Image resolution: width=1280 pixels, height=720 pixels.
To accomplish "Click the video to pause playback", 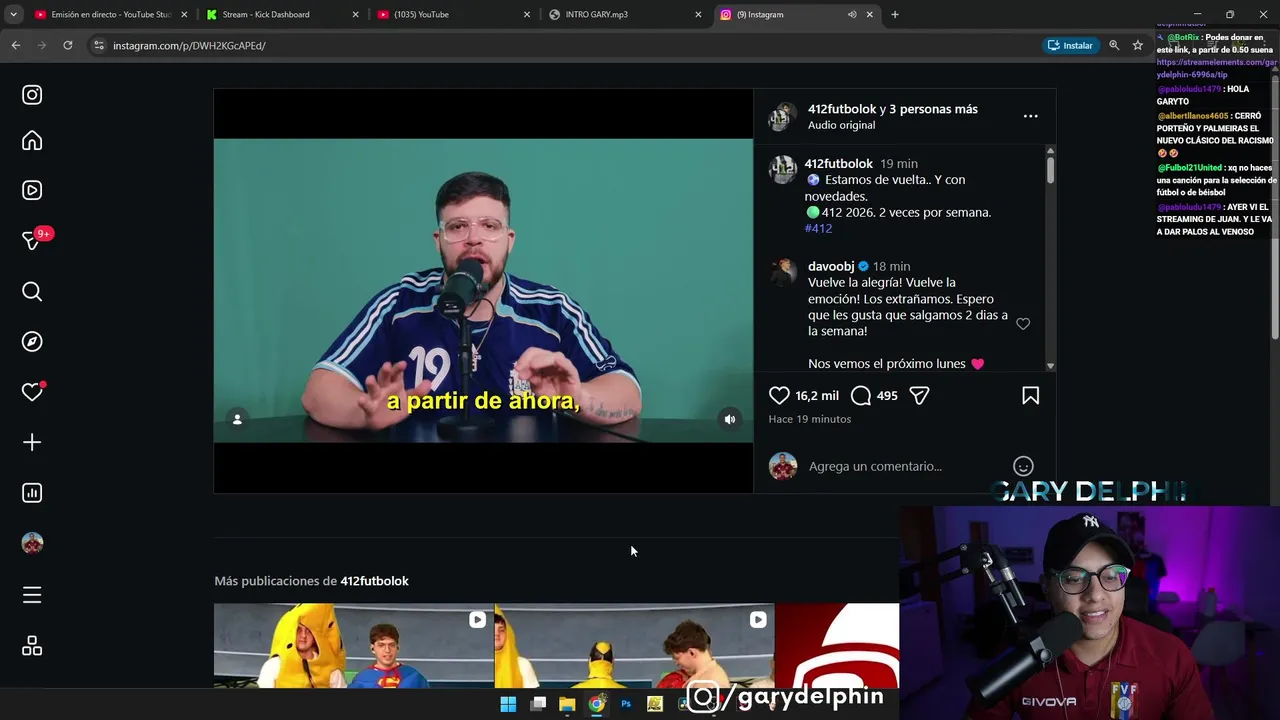I will [x=483, y=290].
